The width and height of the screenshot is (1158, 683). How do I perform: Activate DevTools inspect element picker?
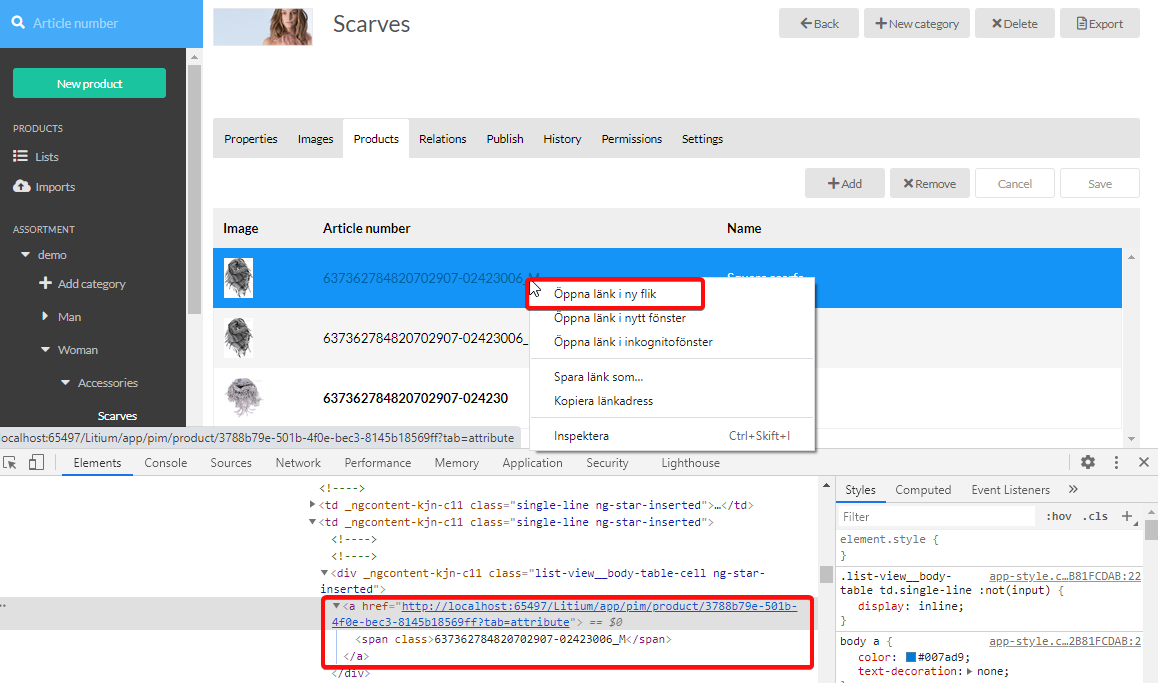pyautogui.click(x=11, y=463)
